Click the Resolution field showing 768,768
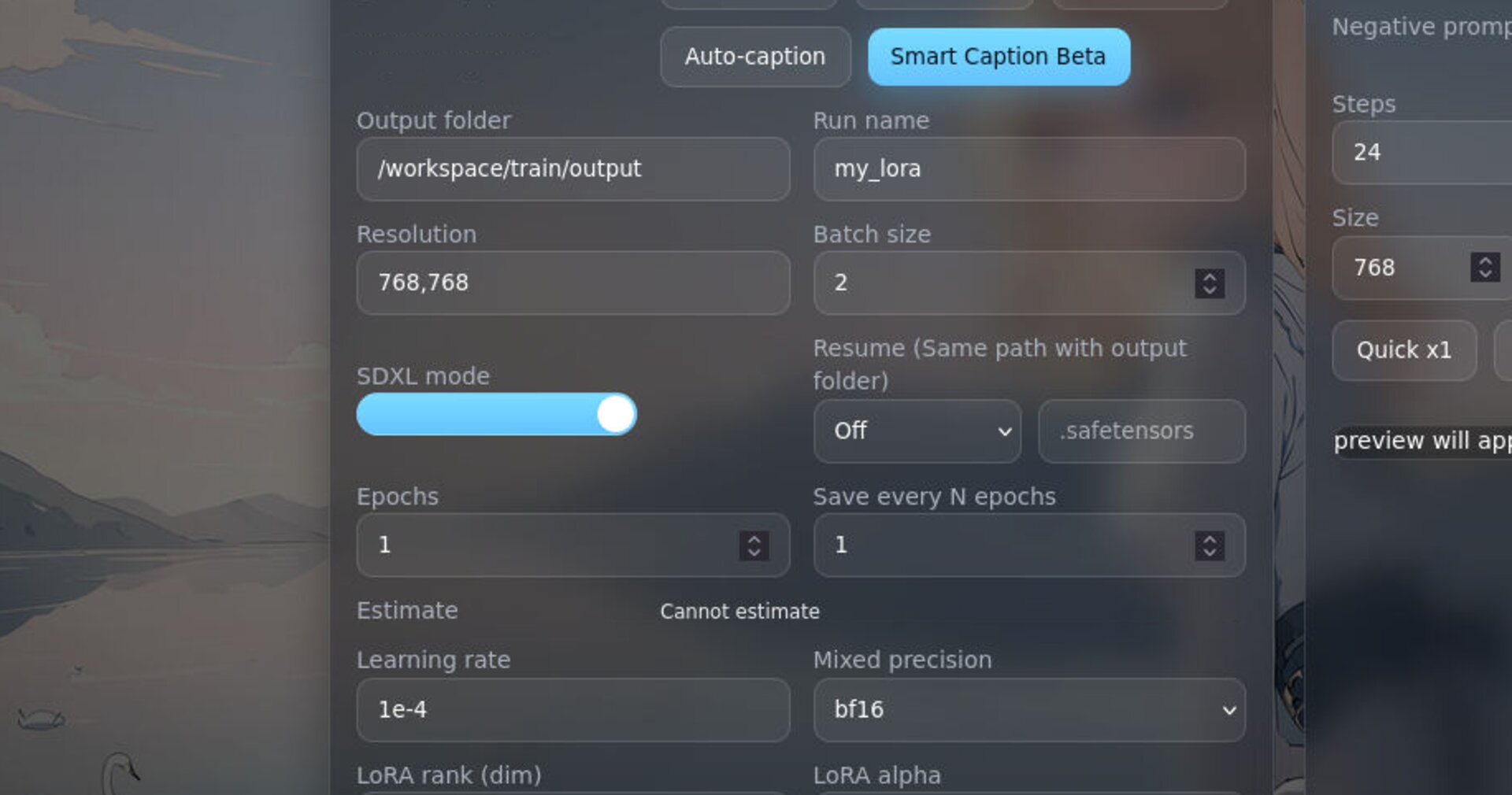The height and width of the screenshot is (795, 1512). 573,283
